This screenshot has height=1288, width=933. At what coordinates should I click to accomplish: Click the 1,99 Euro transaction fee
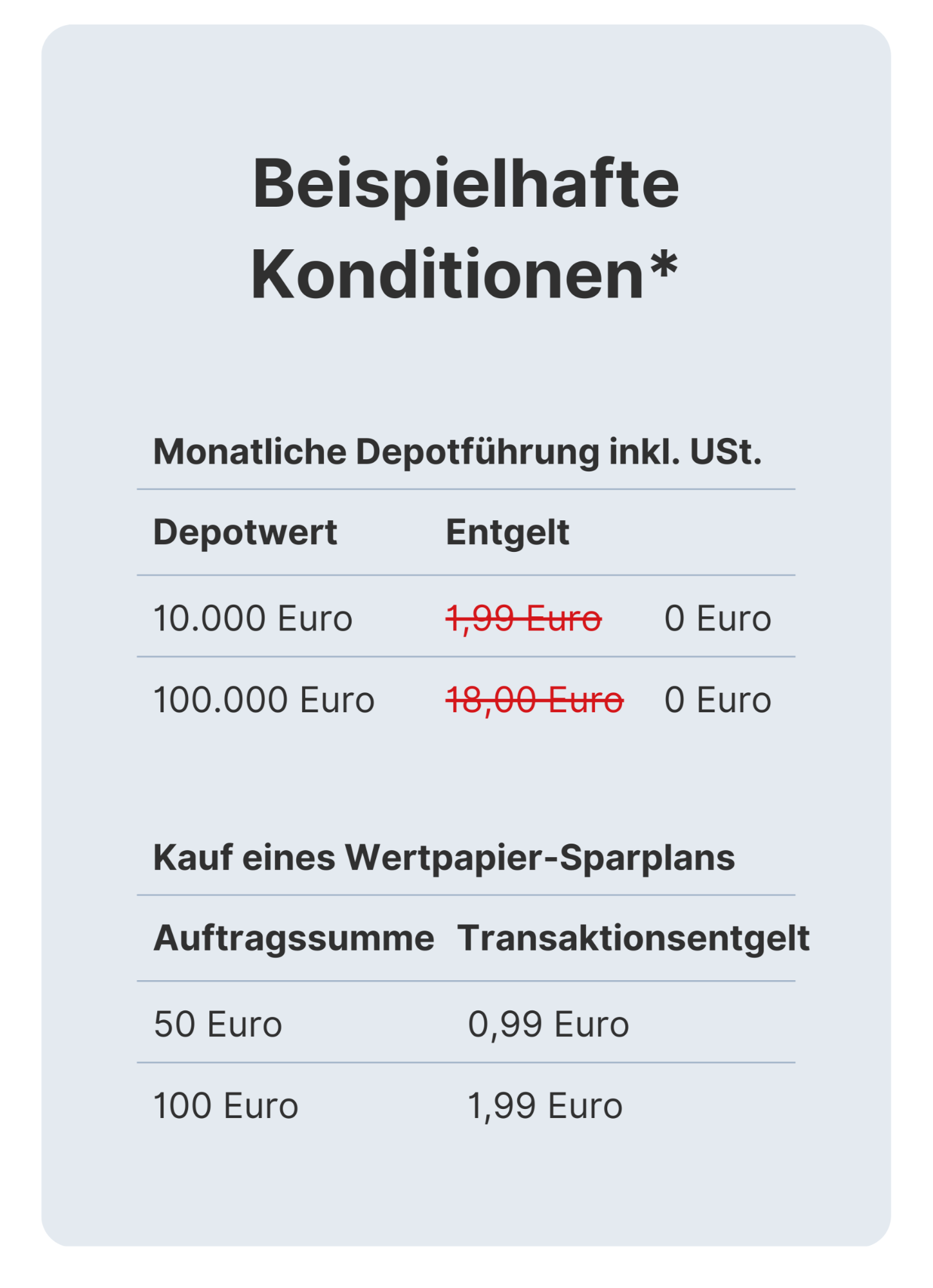coord(545,1106)
